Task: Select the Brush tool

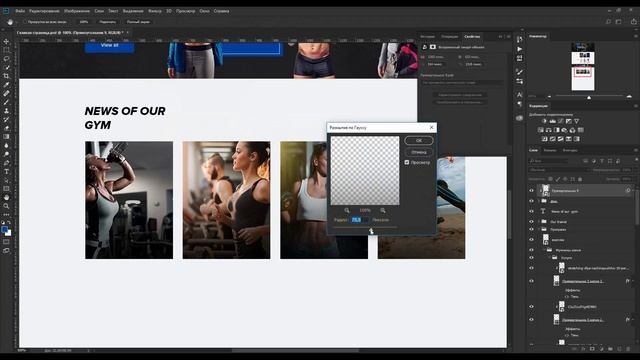Action: [6, 102]
